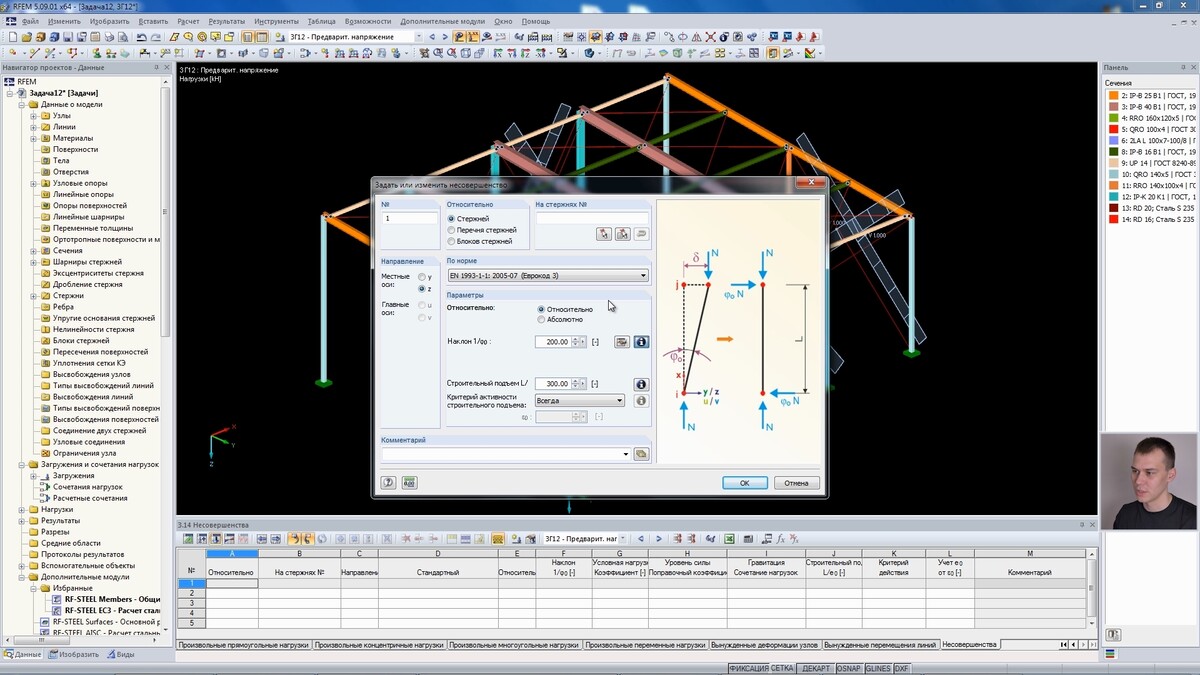
Task: Select the Перечня стержней radio button
Action: [452, 230]
